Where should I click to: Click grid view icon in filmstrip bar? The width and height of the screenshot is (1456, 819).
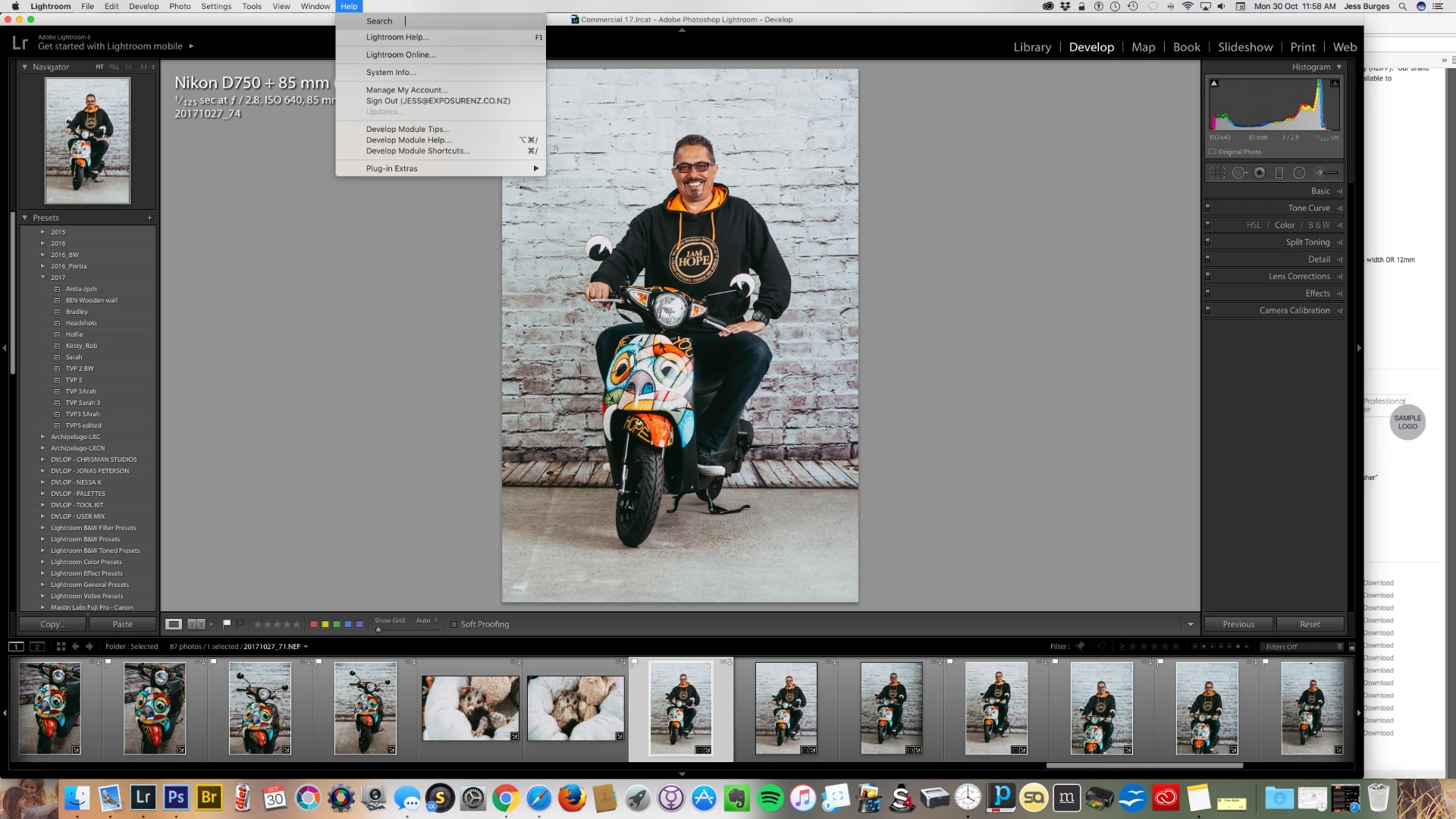61,647
